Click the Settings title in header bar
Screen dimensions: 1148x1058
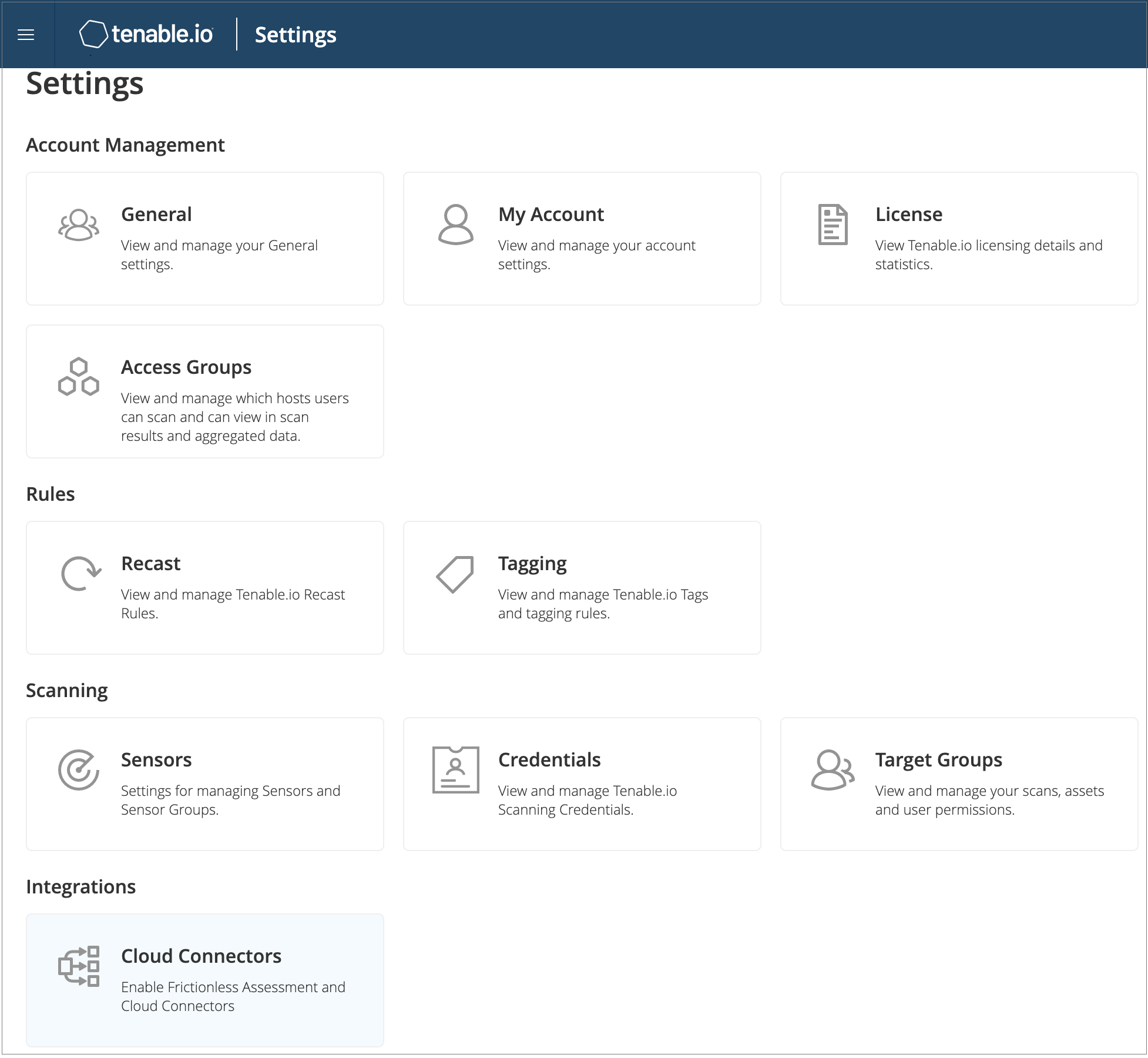click(x=296, y=35)
